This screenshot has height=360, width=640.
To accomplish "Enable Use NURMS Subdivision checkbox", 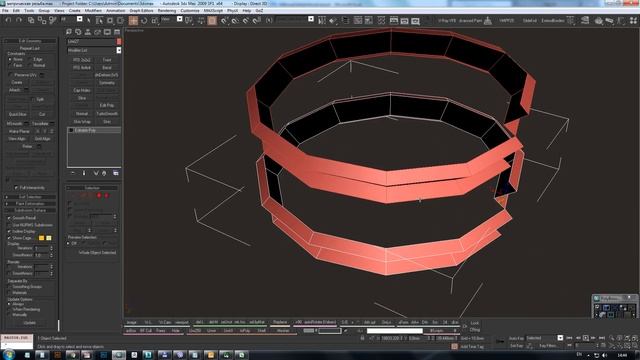I will (x=9, y=225).
